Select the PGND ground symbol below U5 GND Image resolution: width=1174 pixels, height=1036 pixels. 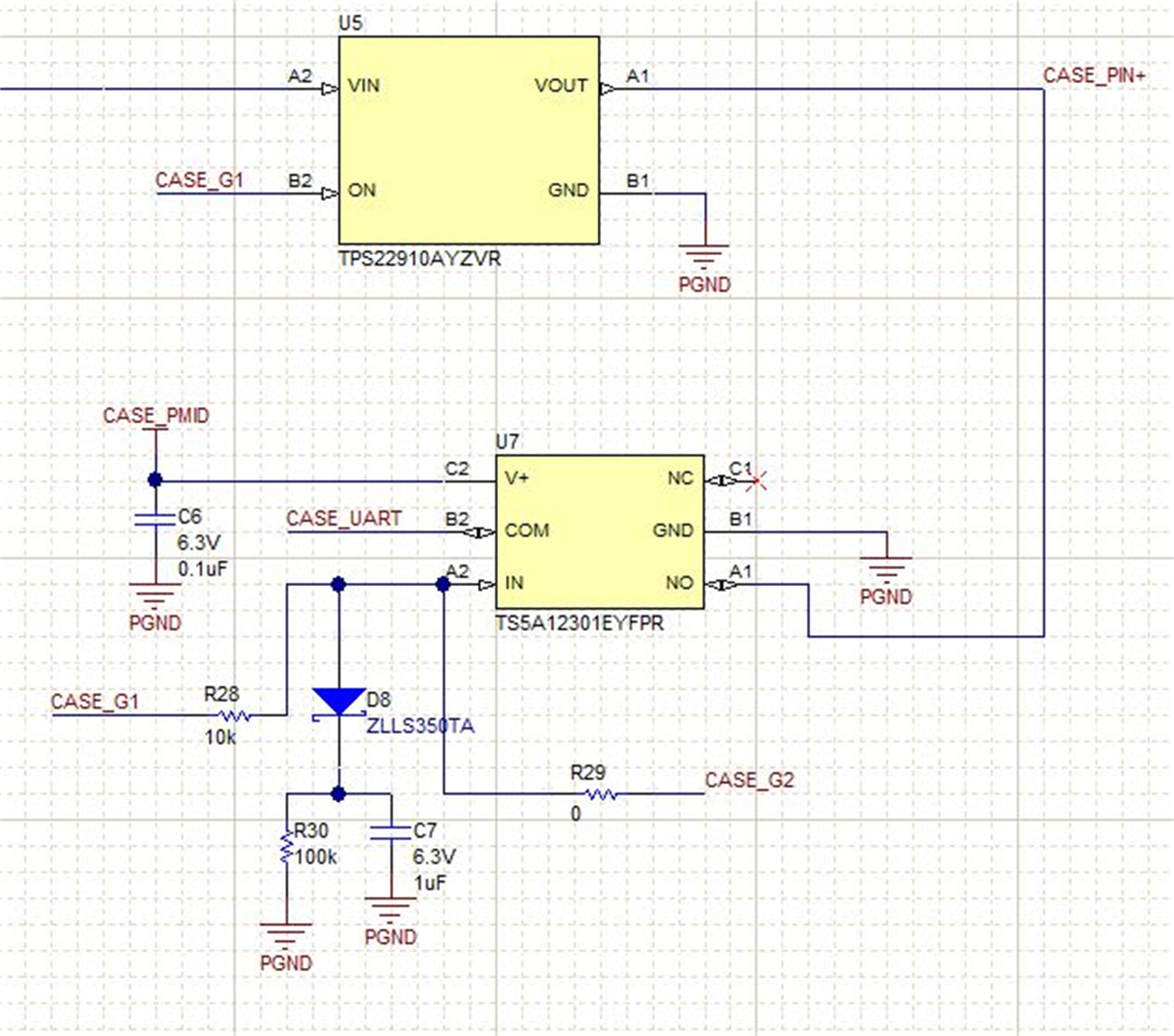[704, 258]
